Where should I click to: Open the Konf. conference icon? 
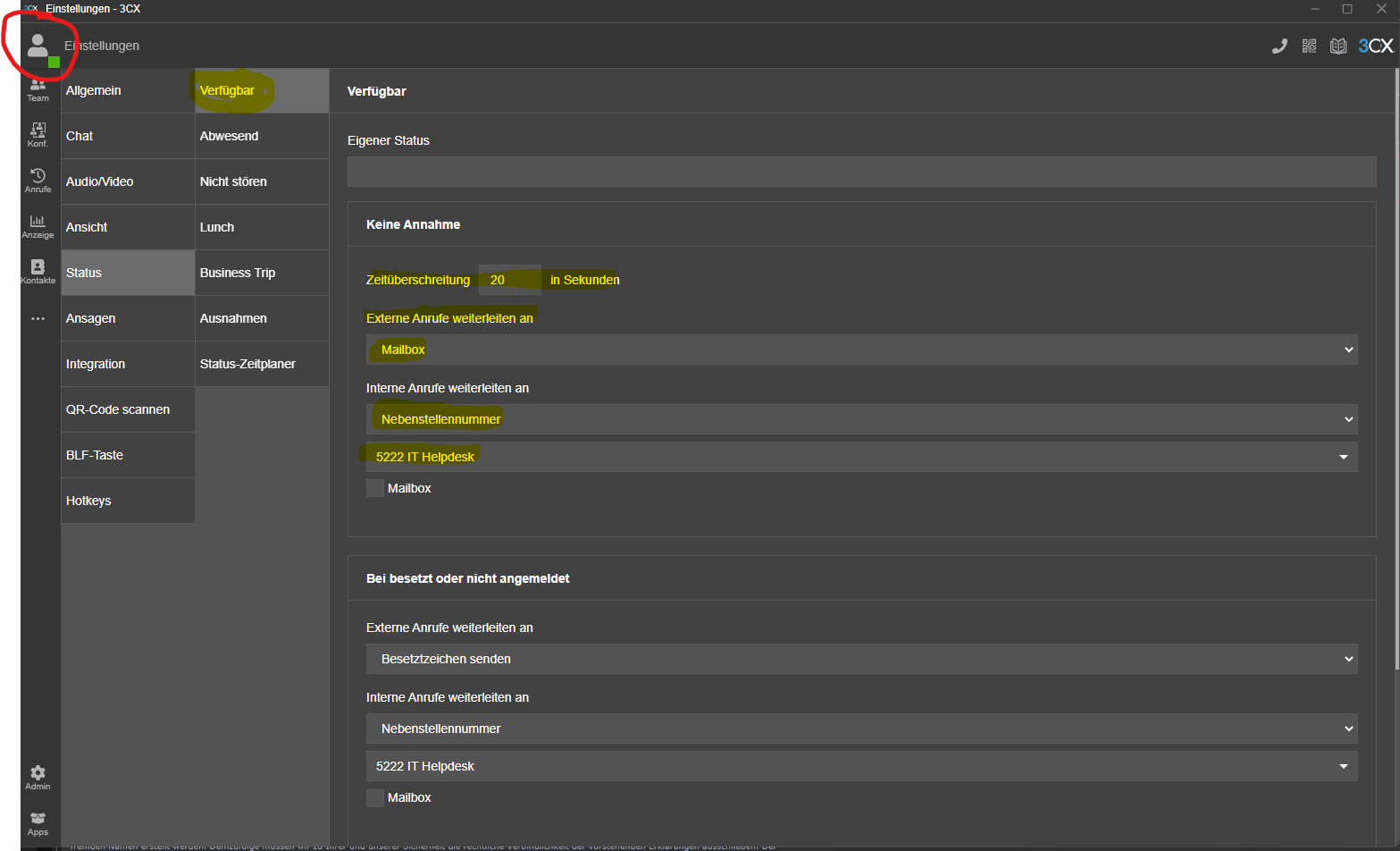point(38,135)
